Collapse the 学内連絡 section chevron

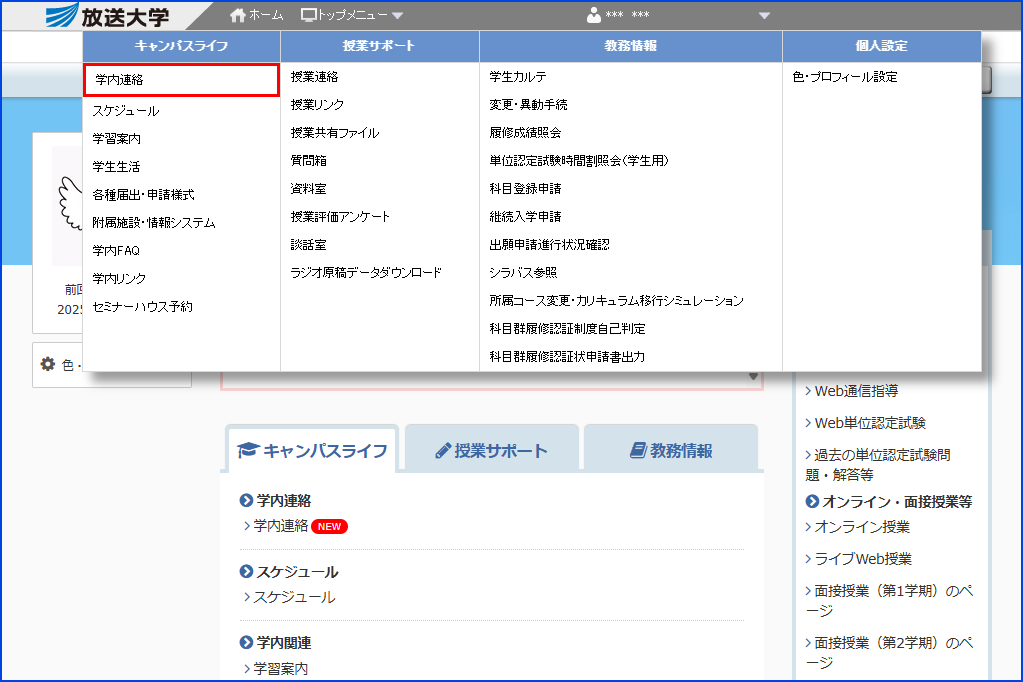(x=246, y=501)
